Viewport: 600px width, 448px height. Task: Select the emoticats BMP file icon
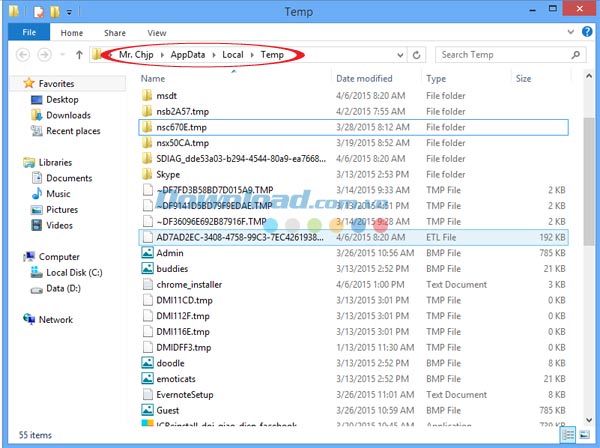pos(147,378)
